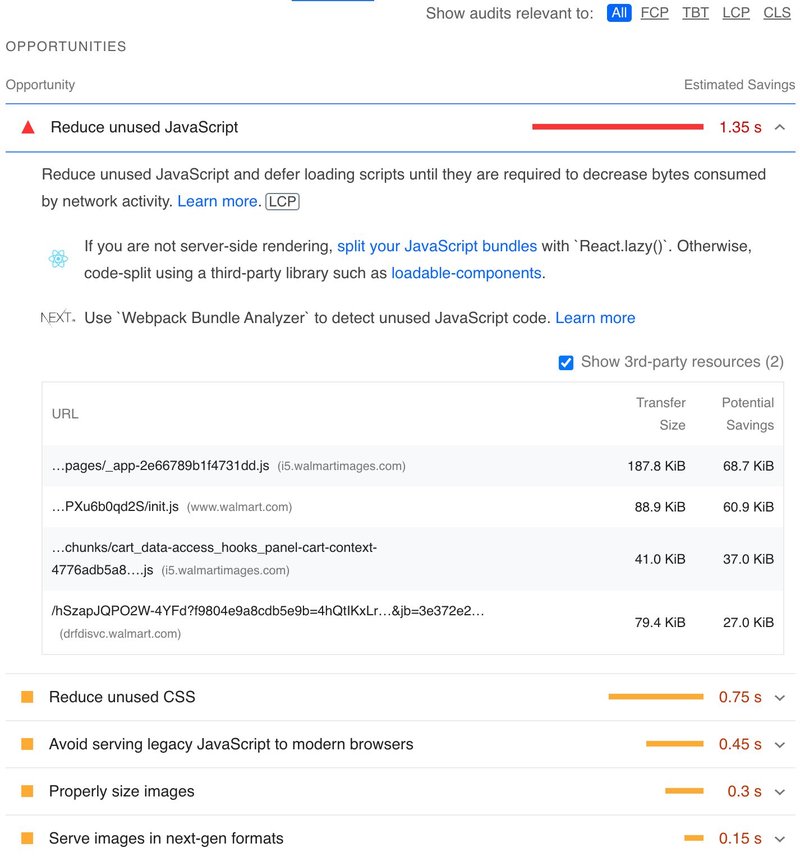
Task: Expand the Serve images in next-gen formats audit
Action: [x=779, y=840]
